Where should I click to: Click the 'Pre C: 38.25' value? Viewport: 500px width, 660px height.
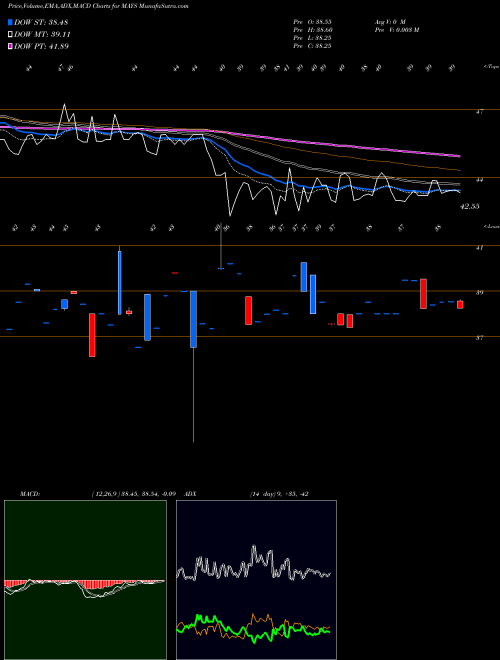coord(312,46)
